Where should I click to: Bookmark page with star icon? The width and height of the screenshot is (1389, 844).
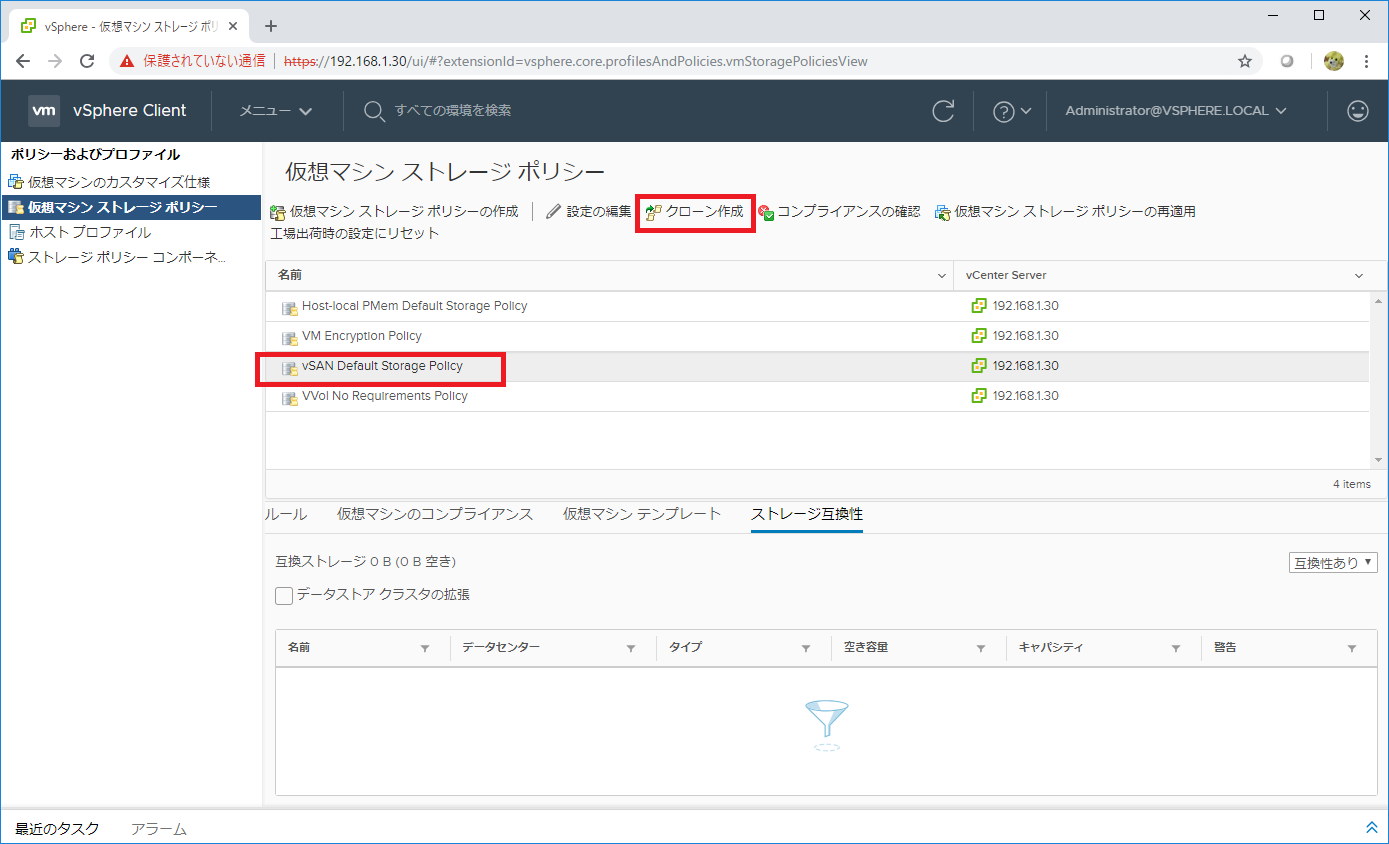click(1245, 61)
